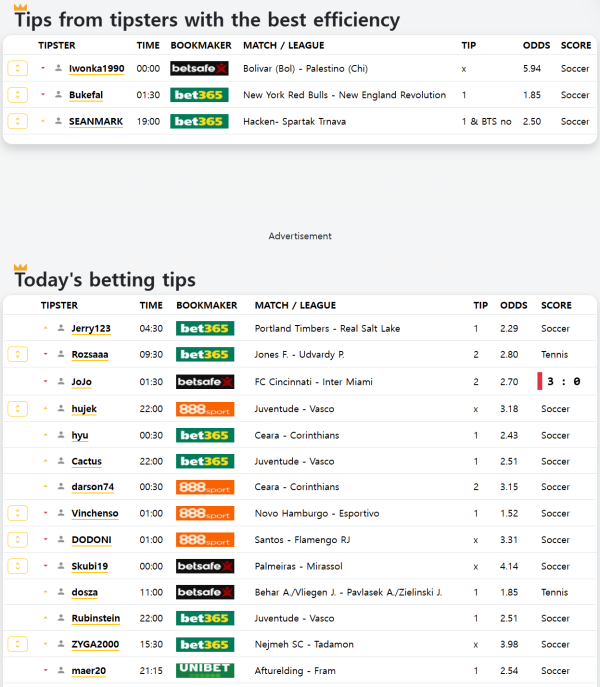Click the user icon beside SEANMARK
Screen dimensions: 600x687
point(59,122)
